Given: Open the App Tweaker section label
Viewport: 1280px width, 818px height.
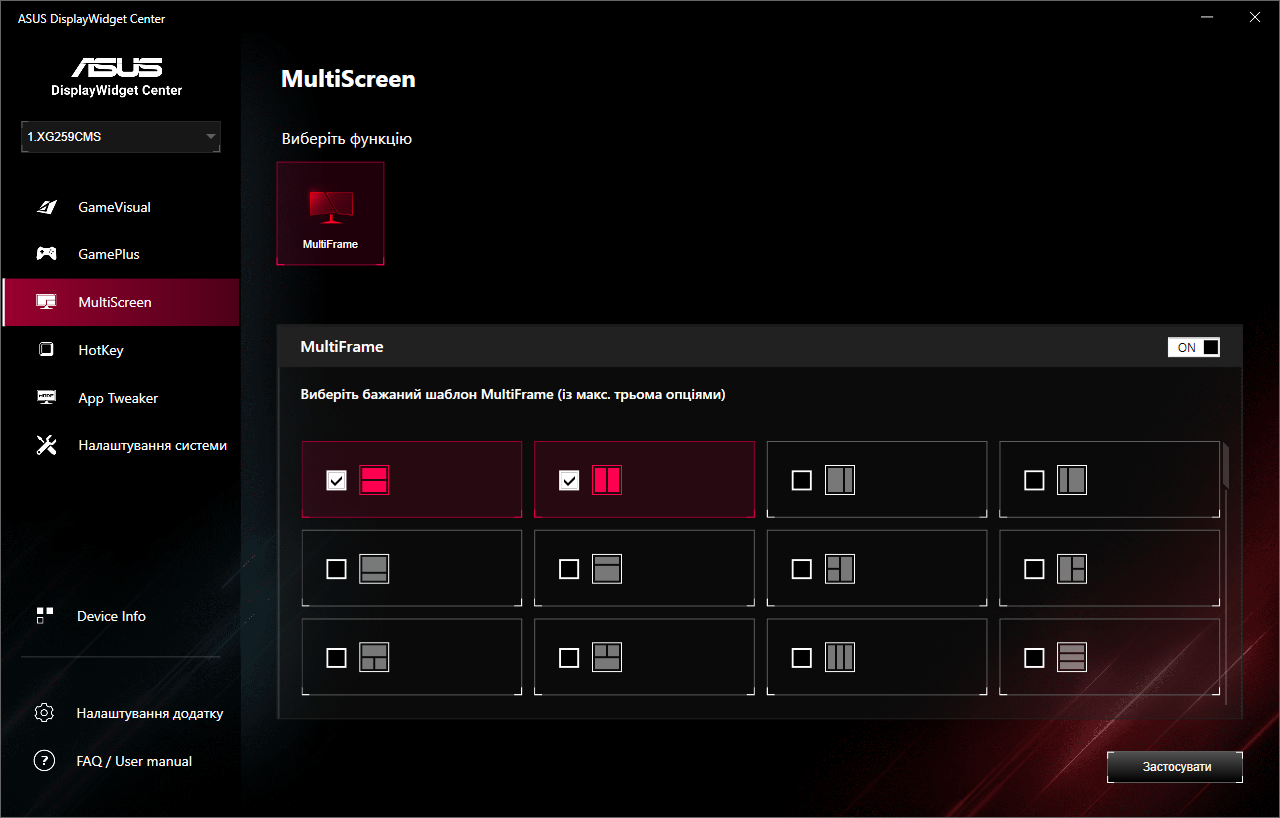Looking at the screenshot, I should pos(118,398).
